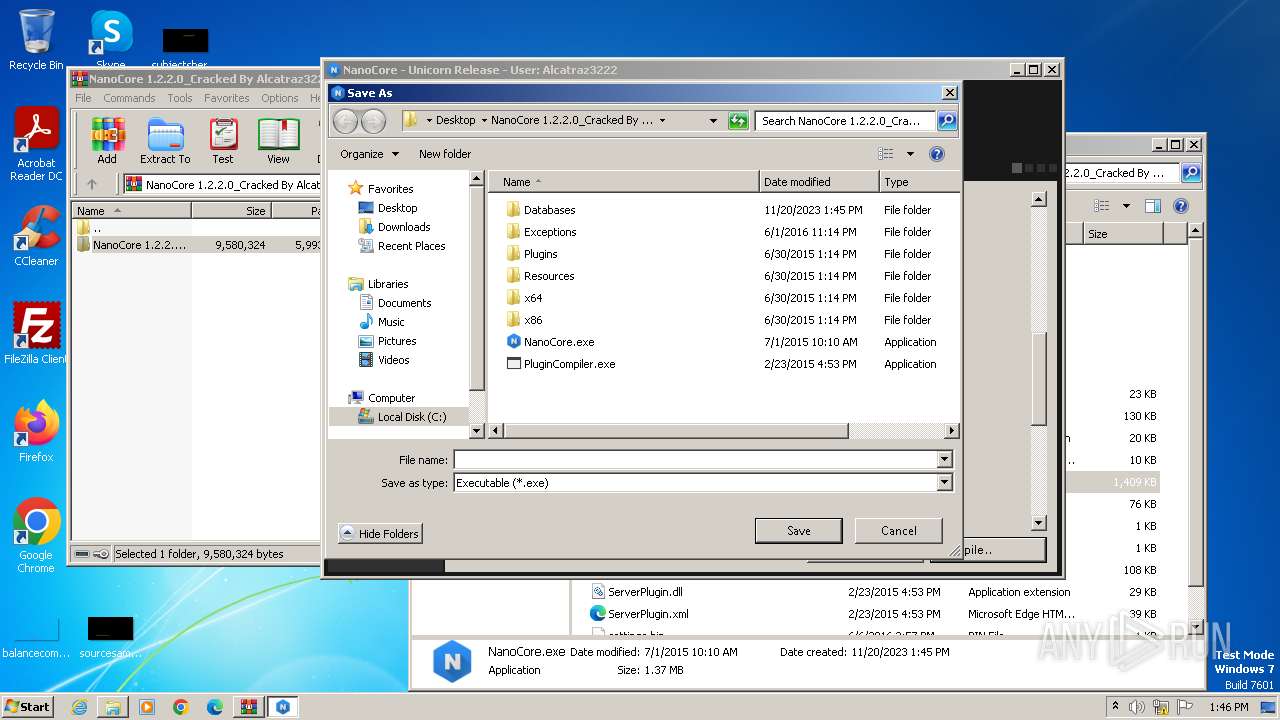Open CCleaner desktop icon
Image resolution: width=1280 pixels, height=720 pixels.
(36, 236)
